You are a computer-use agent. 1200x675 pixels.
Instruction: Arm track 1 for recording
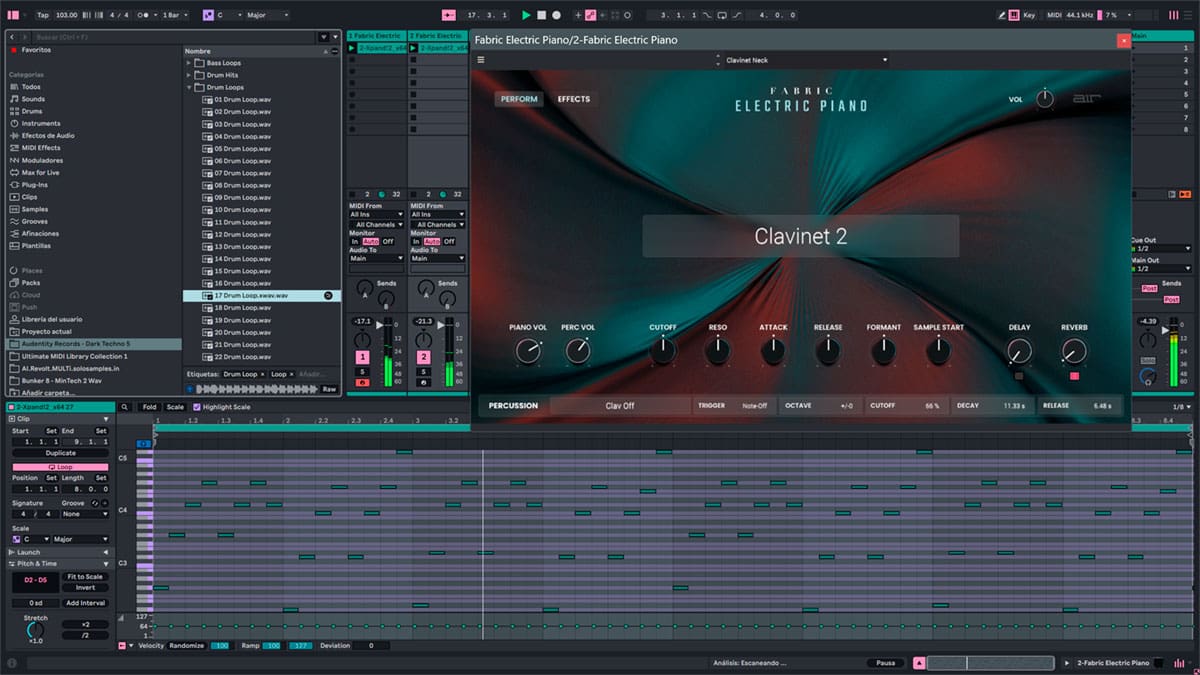click(x=362, y=382)
